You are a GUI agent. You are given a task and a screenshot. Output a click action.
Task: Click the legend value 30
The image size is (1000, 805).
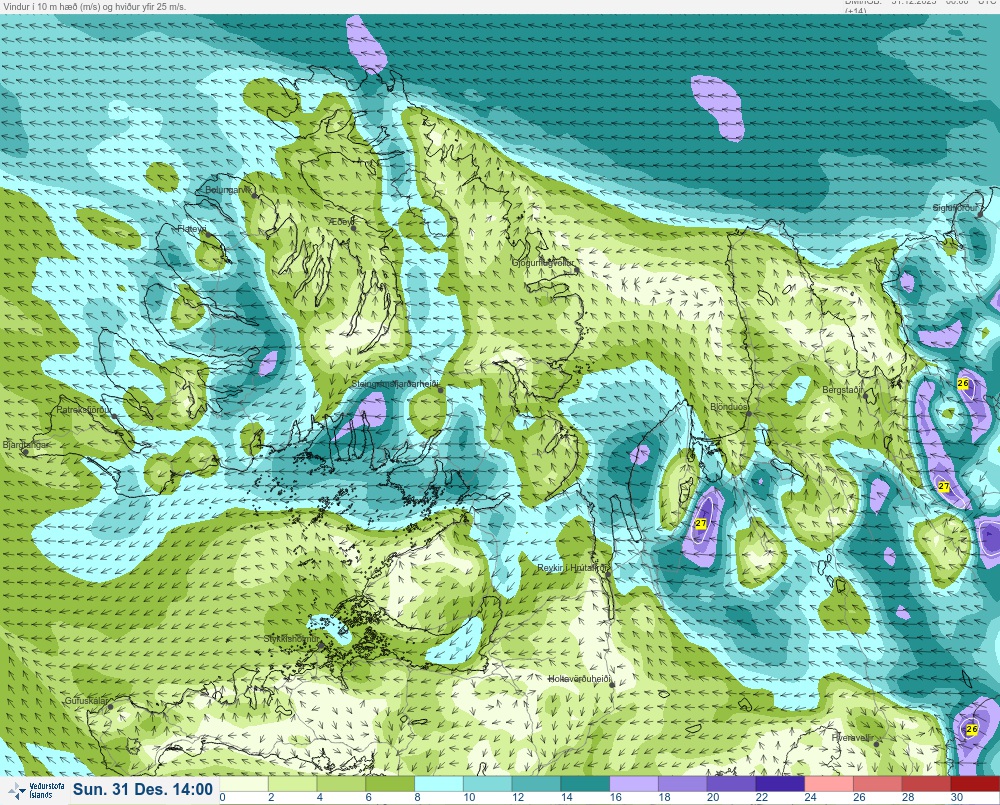(x=957, y=797)
